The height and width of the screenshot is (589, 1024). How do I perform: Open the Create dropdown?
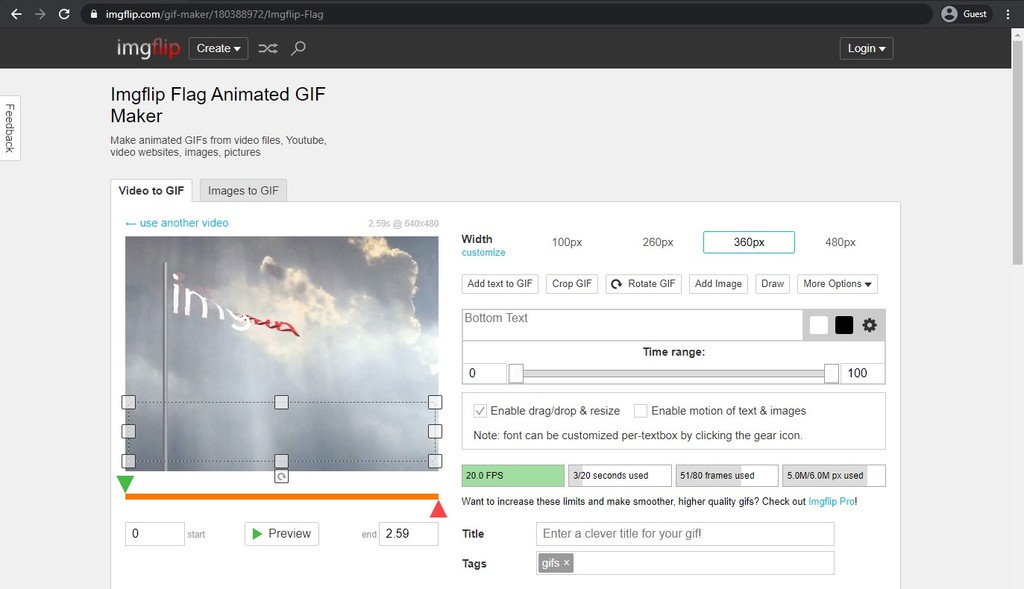pos(218,48)
